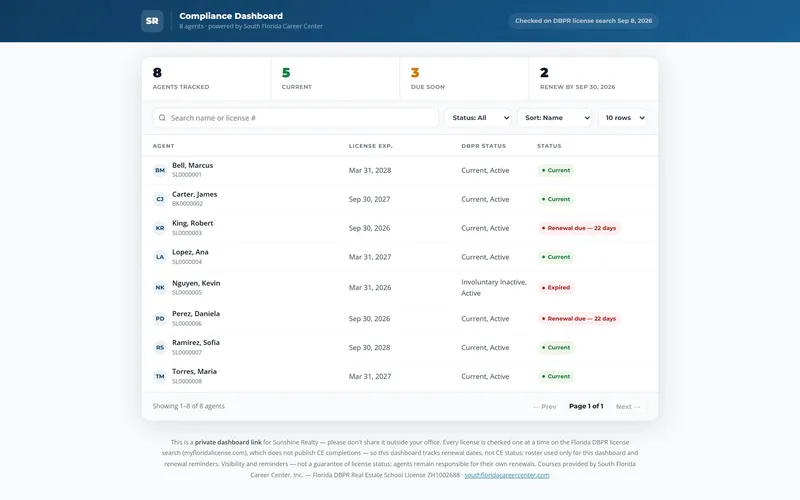
Task: Click Robert King's KR avatar
Action: click(x=160, y=228)
